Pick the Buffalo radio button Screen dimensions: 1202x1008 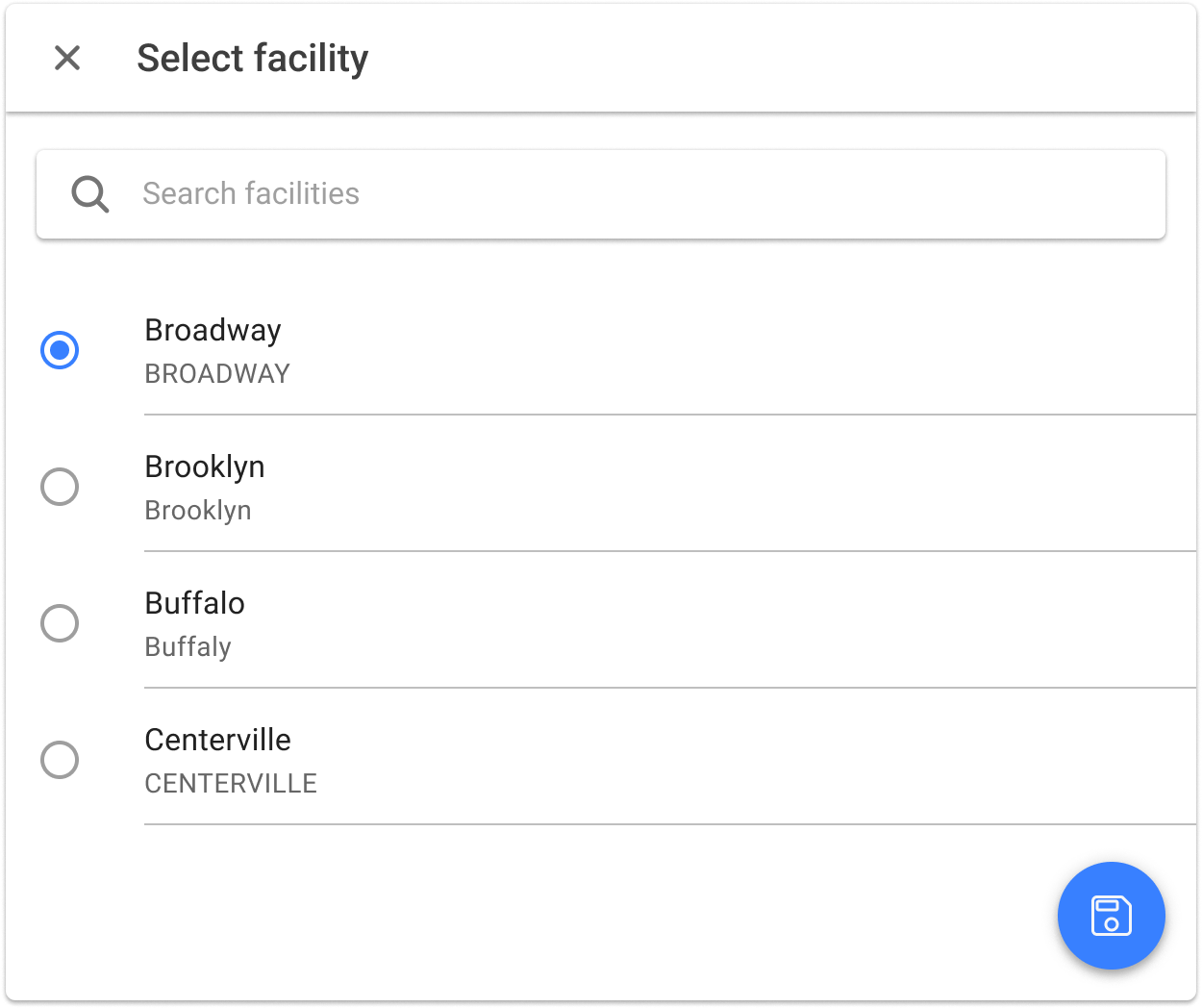pyautogui.click(x=60, y=623)
